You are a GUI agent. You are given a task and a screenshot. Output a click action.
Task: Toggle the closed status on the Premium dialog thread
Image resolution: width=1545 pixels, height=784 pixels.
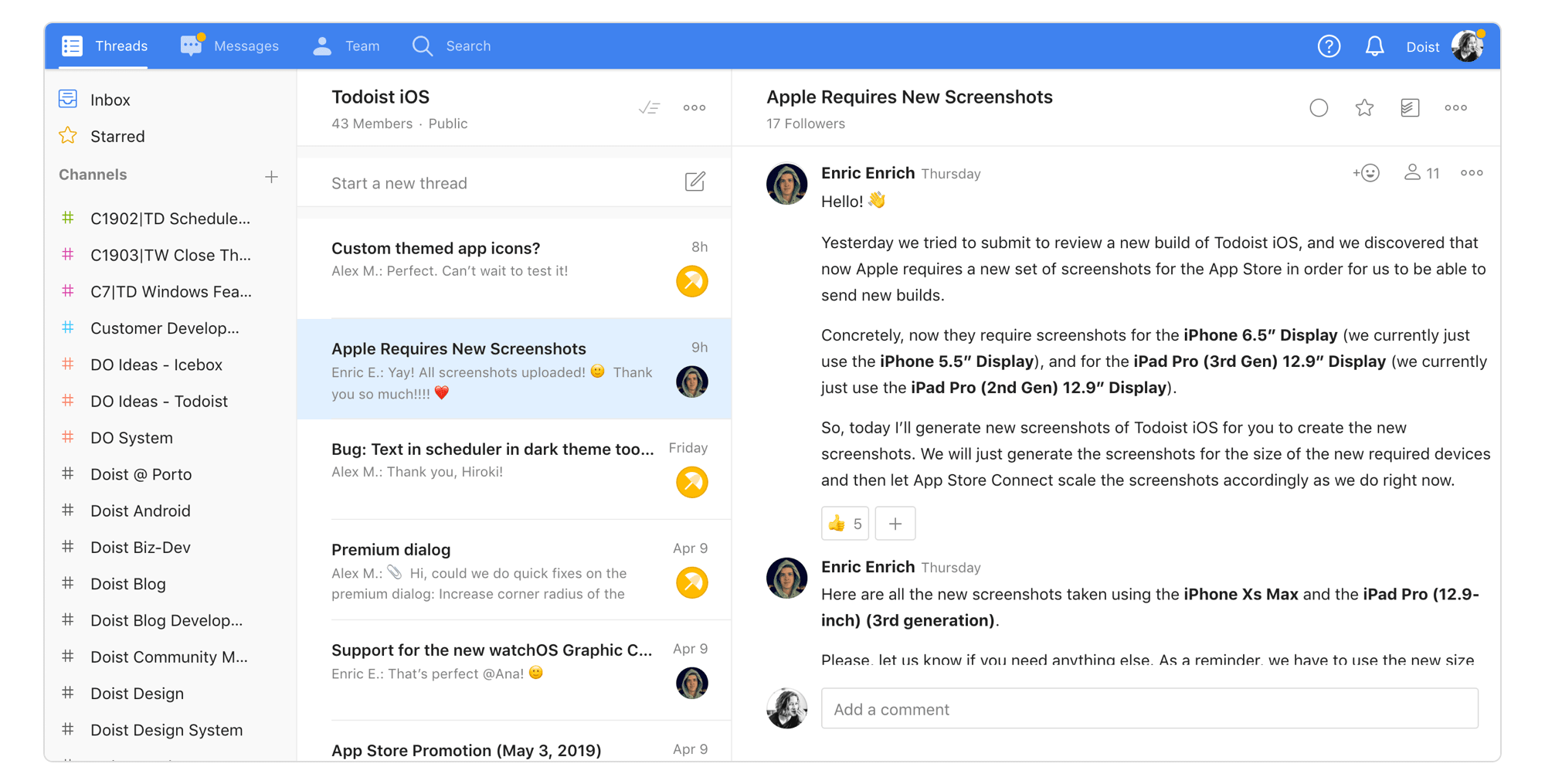click(692, 582)
